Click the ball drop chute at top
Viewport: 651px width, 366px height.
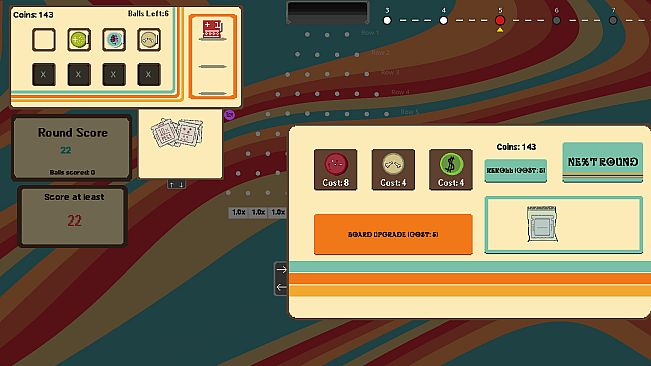click(x=328, y=12)
